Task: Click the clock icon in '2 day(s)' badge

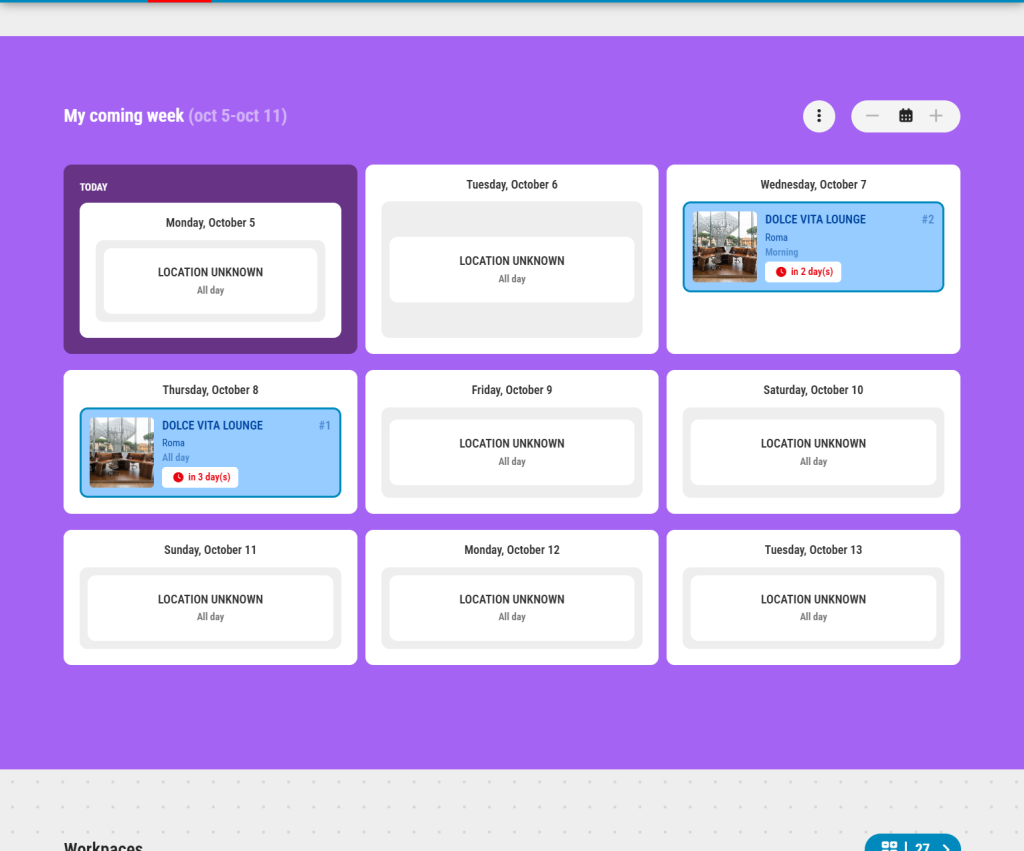Action: (780, 272)
